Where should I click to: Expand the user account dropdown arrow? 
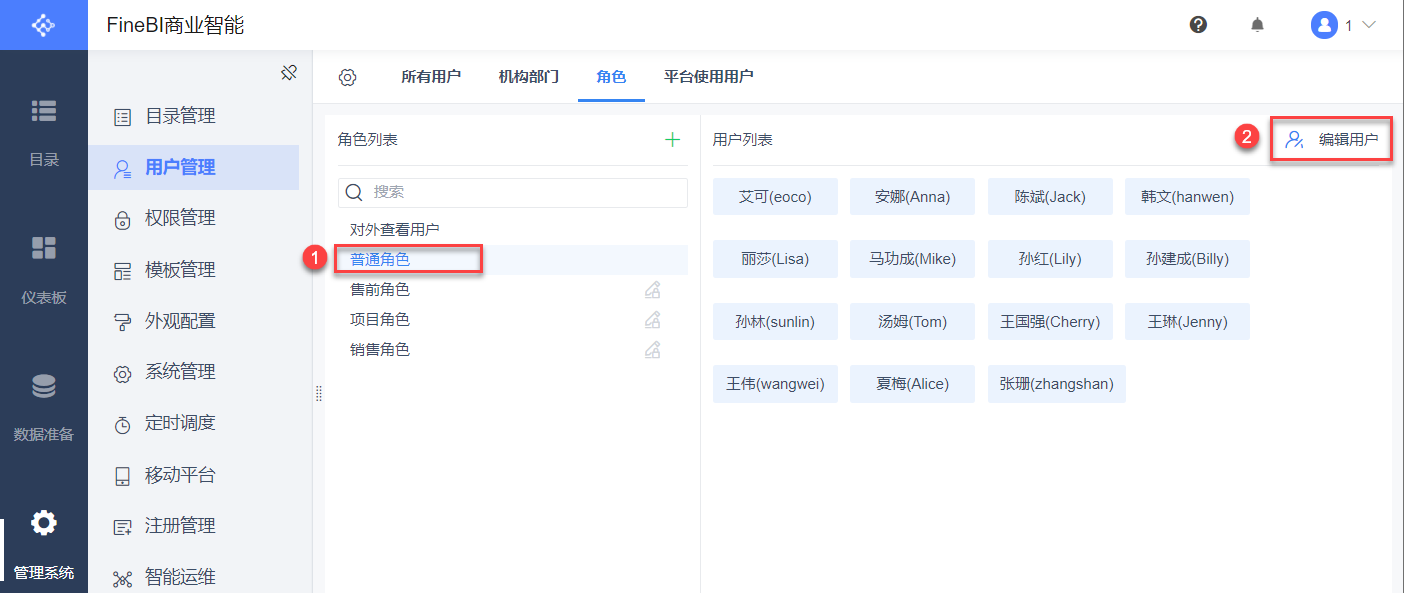(x=1369, y=25)
